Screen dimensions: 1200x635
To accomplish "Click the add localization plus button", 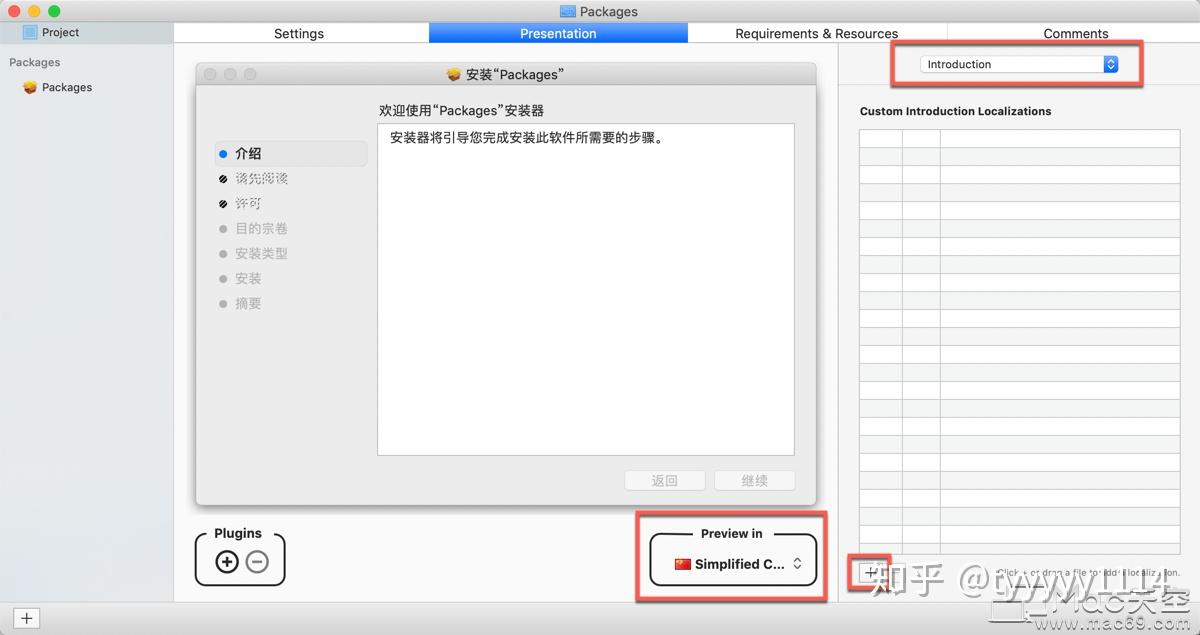I will (869, 572).
